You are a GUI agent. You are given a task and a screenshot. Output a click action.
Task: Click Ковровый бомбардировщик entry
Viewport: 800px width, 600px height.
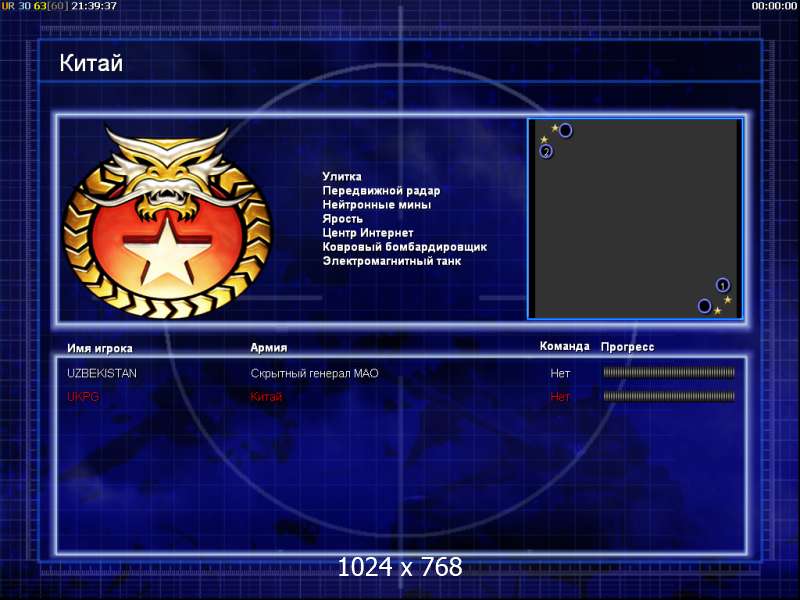click(x=405, y=247)
